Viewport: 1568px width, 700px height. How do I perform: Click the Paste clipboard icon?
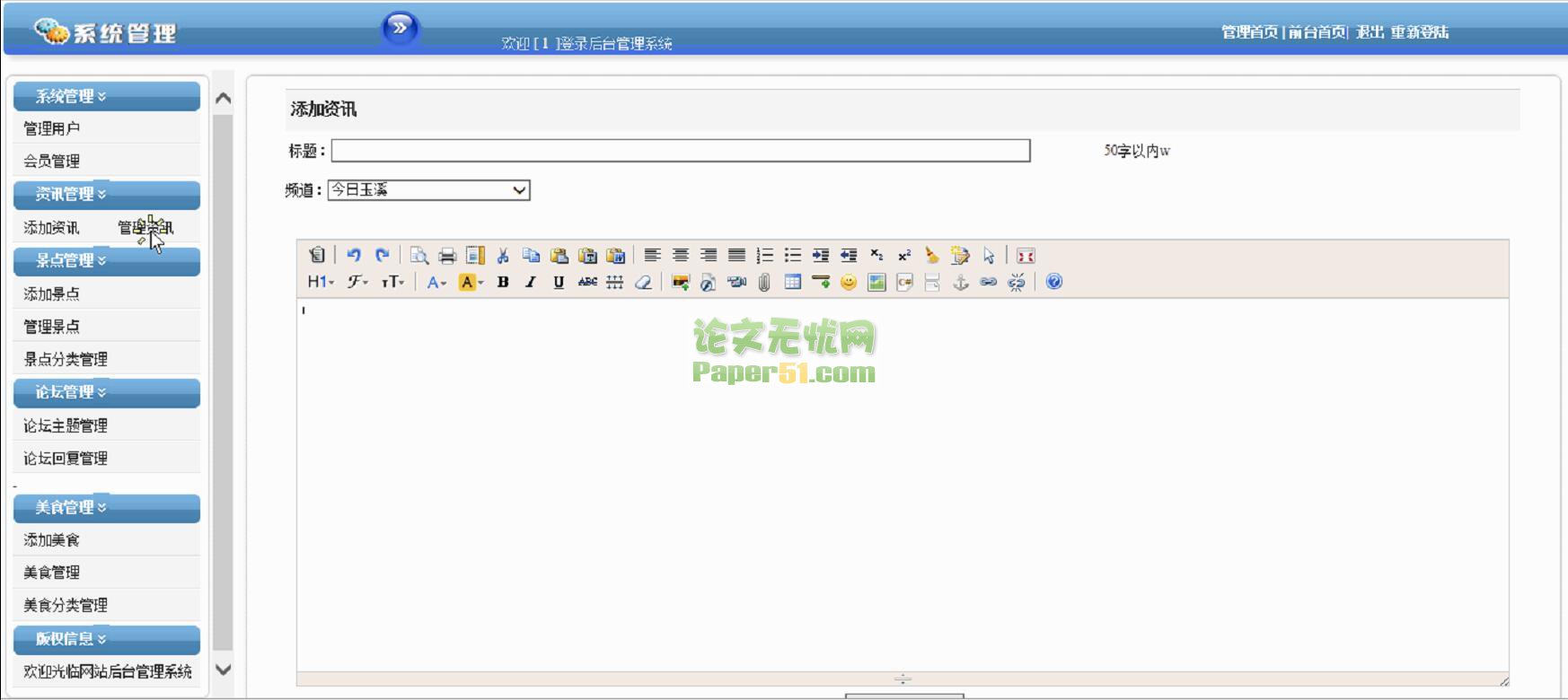[559, 255]
